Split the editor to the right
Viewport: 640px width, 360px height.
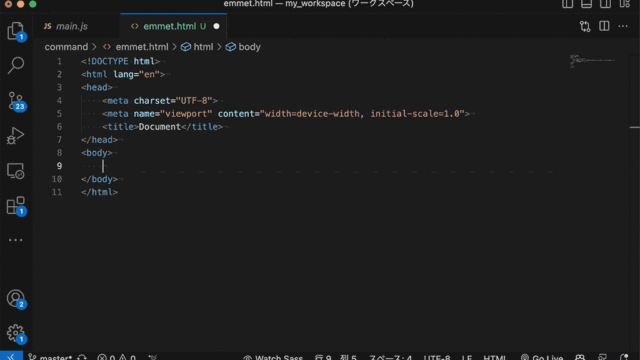(x=604, y=26)
